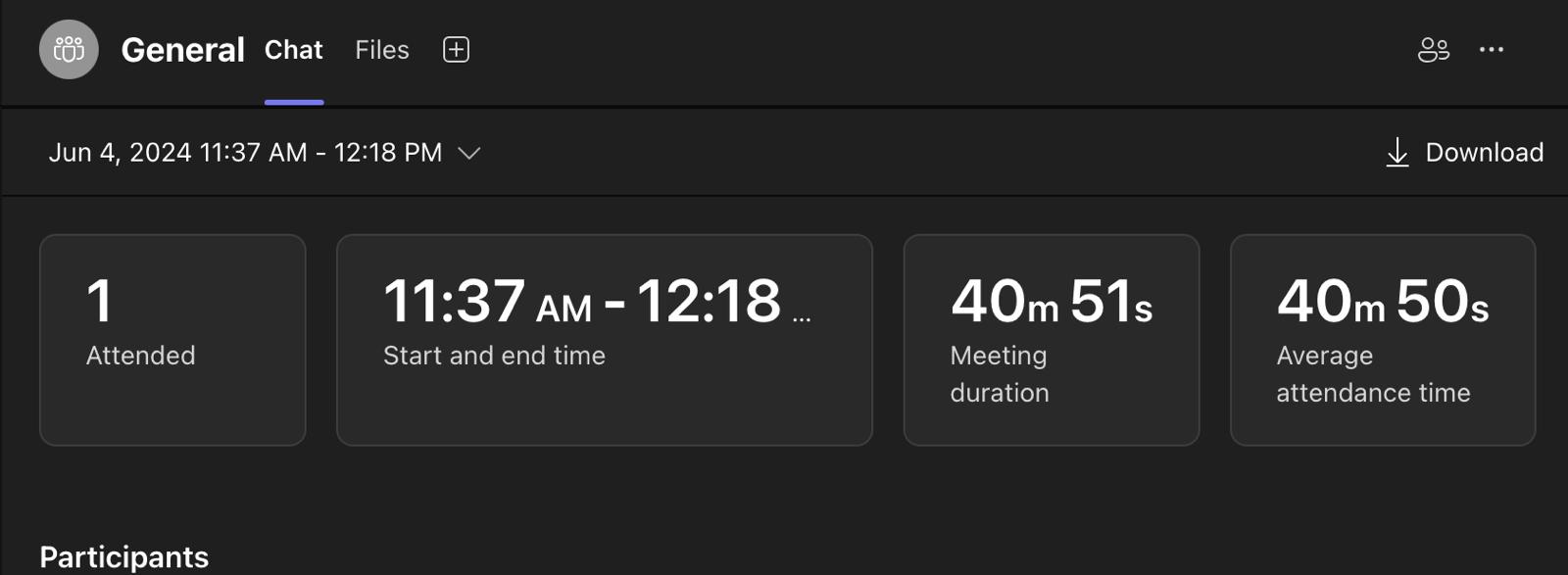
Task: Switch to the Chat tab
Action: click(x=293, y=50)
